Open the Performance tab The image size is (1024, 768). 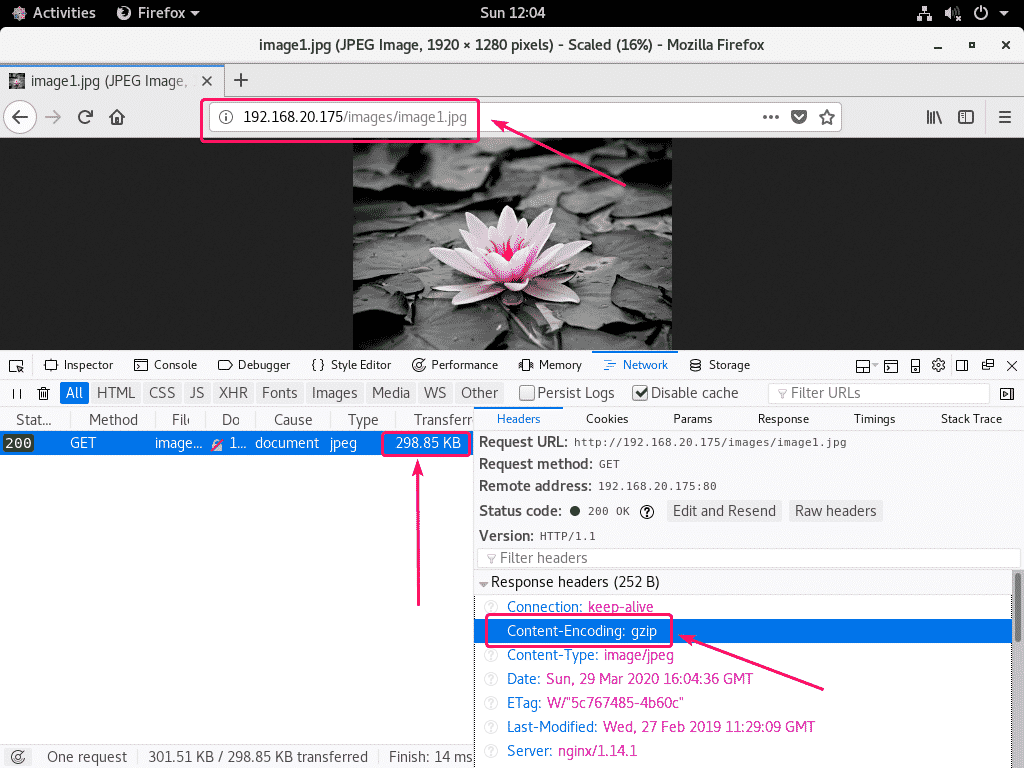point(455,365)
